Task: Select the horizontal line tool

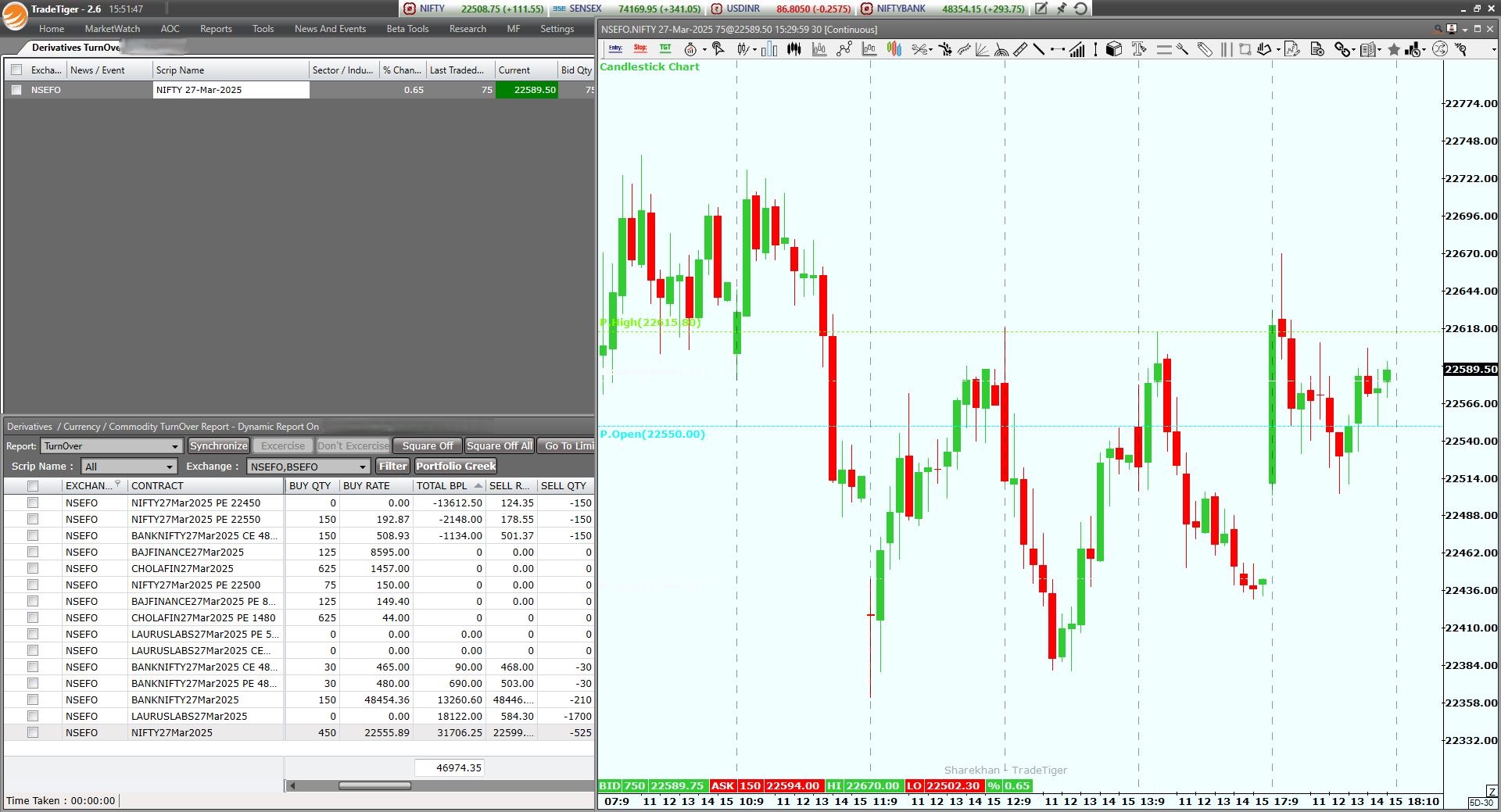Action: coord(1058,49)
